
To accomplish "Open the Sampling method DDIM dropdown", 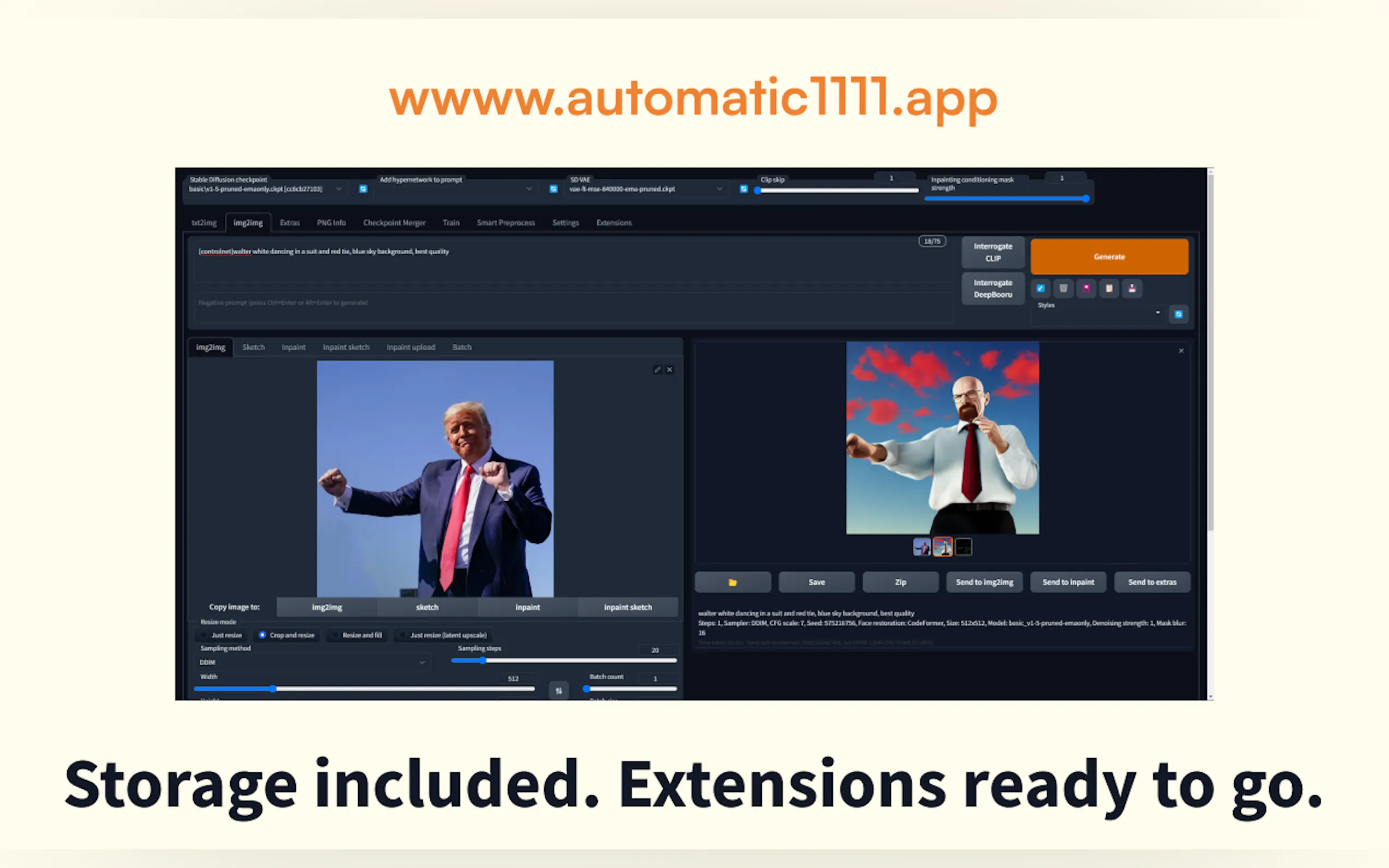I will (313, 662).
